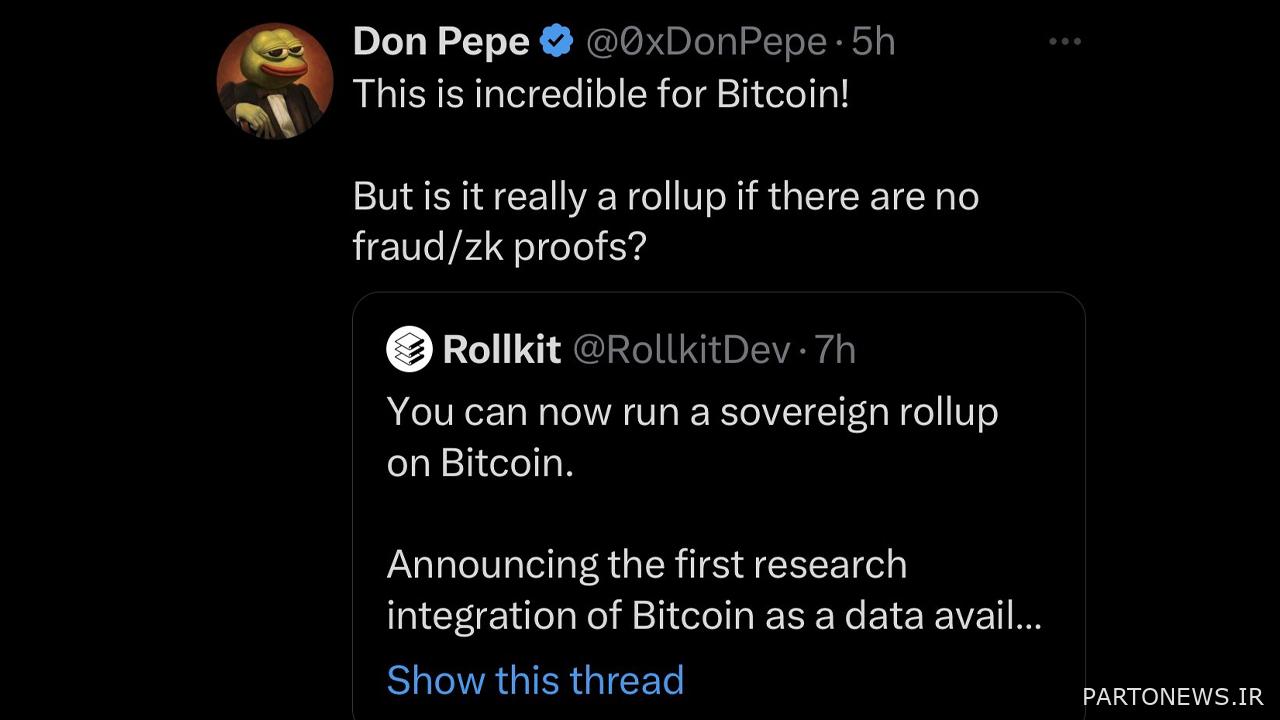Click "Announcing the first research" text line
This screenshot has width=1280, height=720.
(x=647, y=564)
